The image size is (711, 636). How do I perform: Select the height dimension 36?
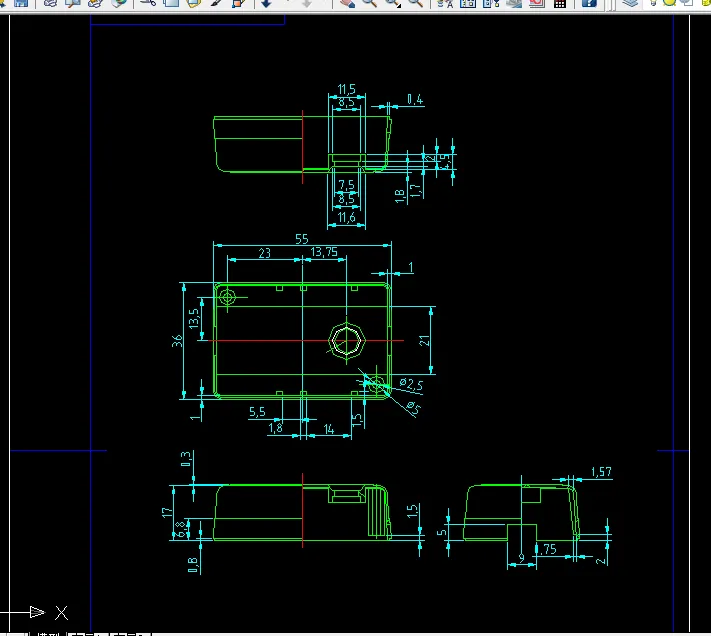coord(177,341)
